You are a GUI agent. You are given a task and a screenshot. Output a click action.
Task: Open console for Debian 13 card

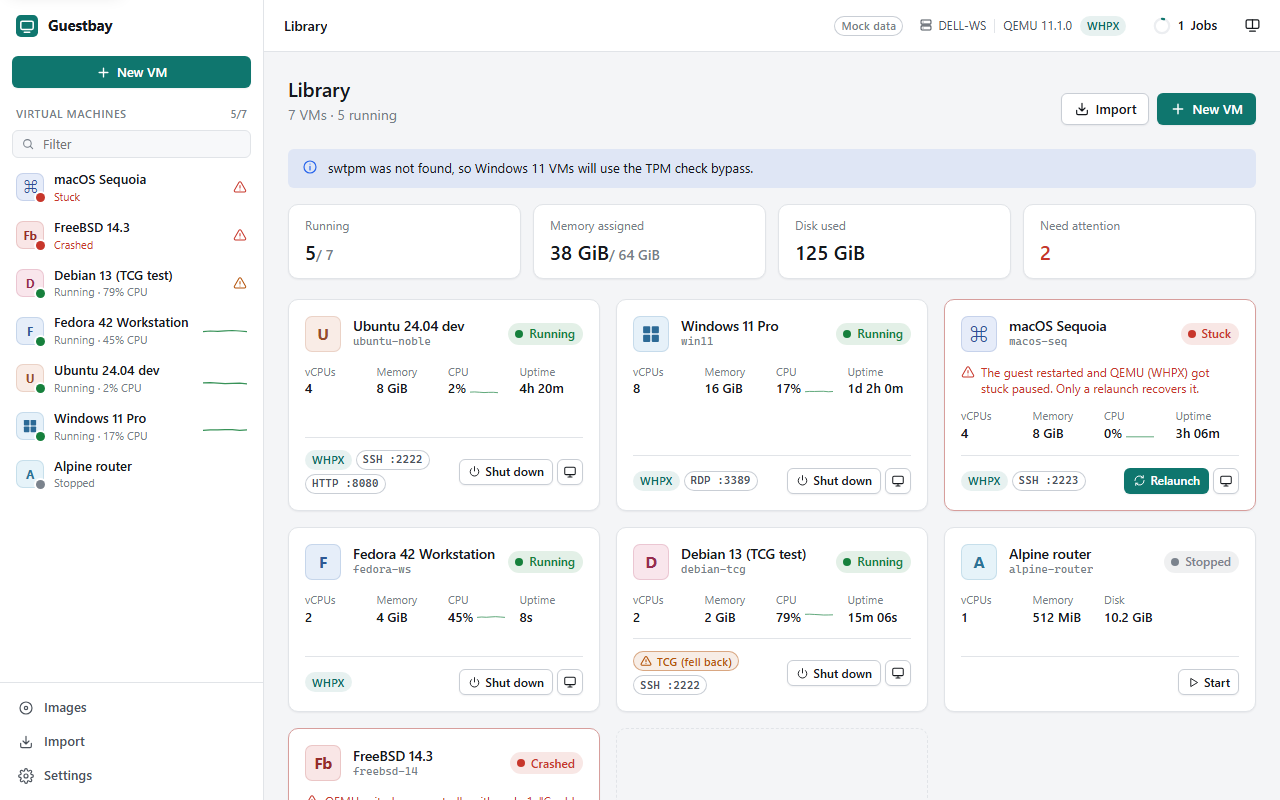(898, 674)
